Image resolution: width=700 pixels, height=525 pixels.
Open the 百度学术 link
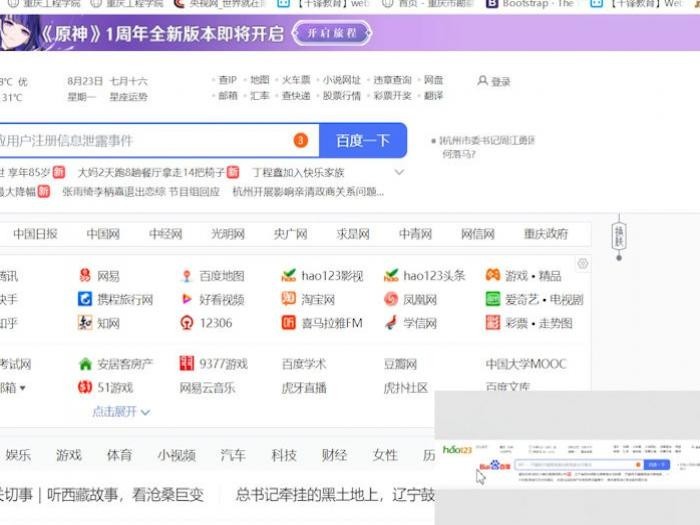[304, 364]
